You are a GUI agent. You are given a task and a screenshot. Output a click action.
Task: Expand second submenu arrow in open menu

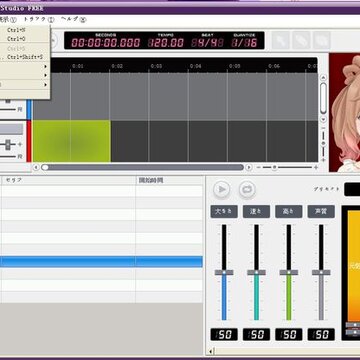tap(45, 76)
